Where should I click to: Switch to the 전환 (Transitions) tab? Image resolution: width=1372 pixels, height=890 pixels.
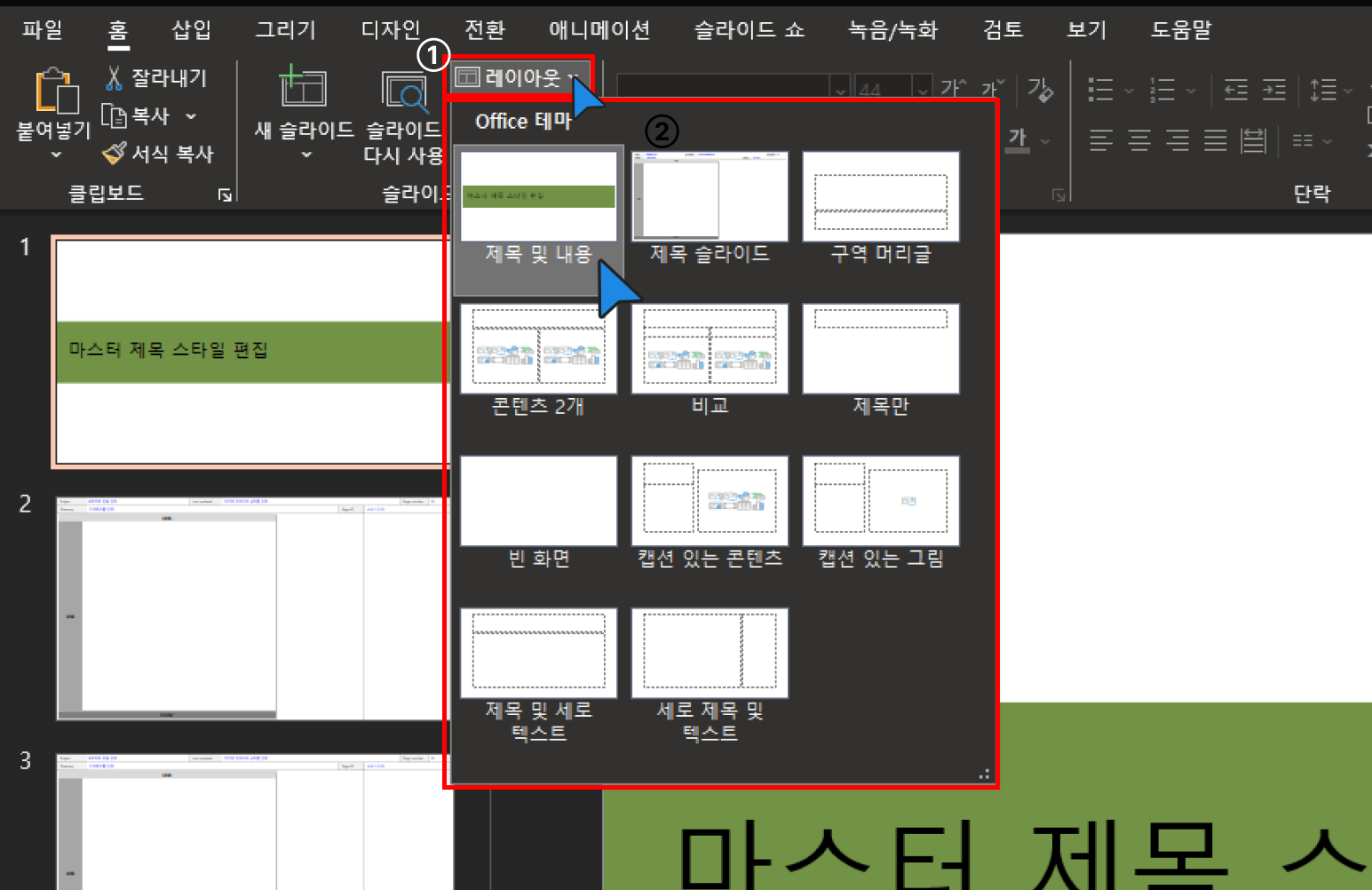pyautogui.click(x=485, y=30)
